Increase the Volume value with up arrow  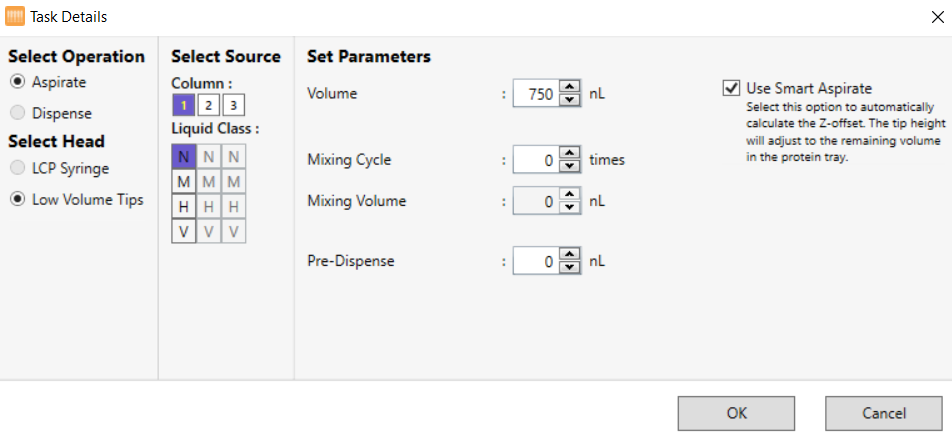[570, 87]
